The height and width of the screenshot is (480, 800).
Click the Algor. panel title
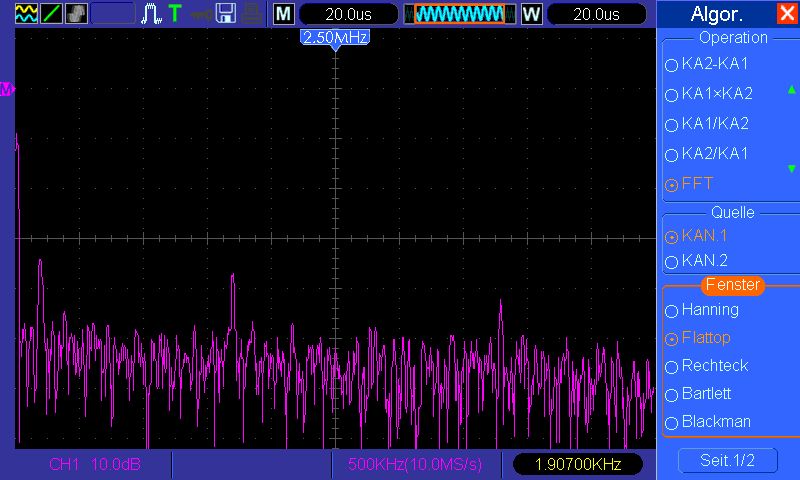click(x=716, y=14)
